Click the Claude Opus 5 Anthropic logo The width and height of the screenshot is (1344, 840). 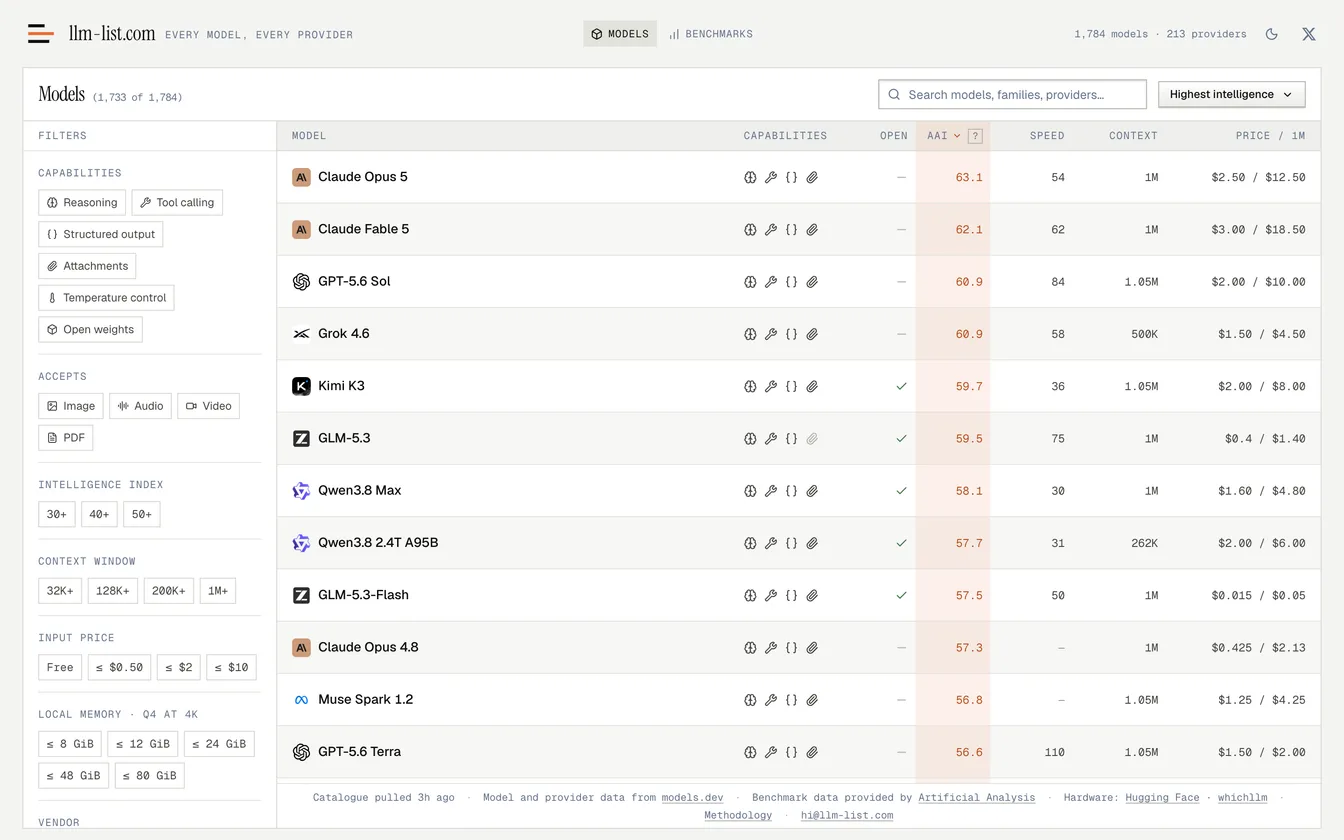[301, 177]
